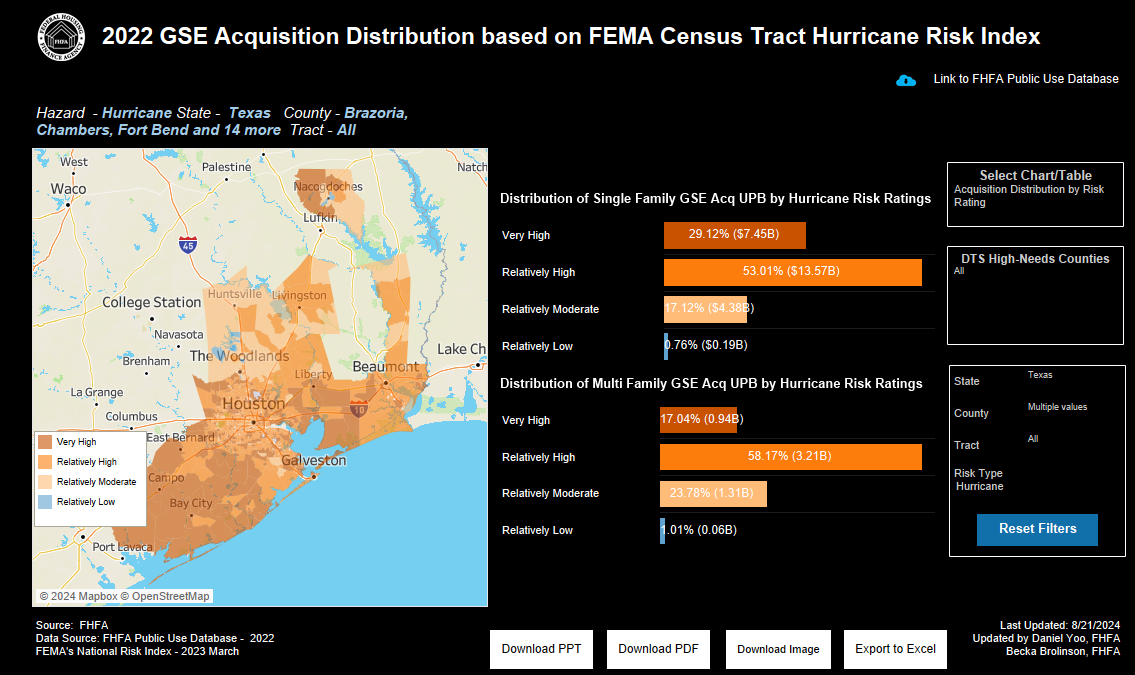Click the Relatively Moderate legend color swatch
Viewport: 1135px width, 675px height.
(x=45, y=482)
